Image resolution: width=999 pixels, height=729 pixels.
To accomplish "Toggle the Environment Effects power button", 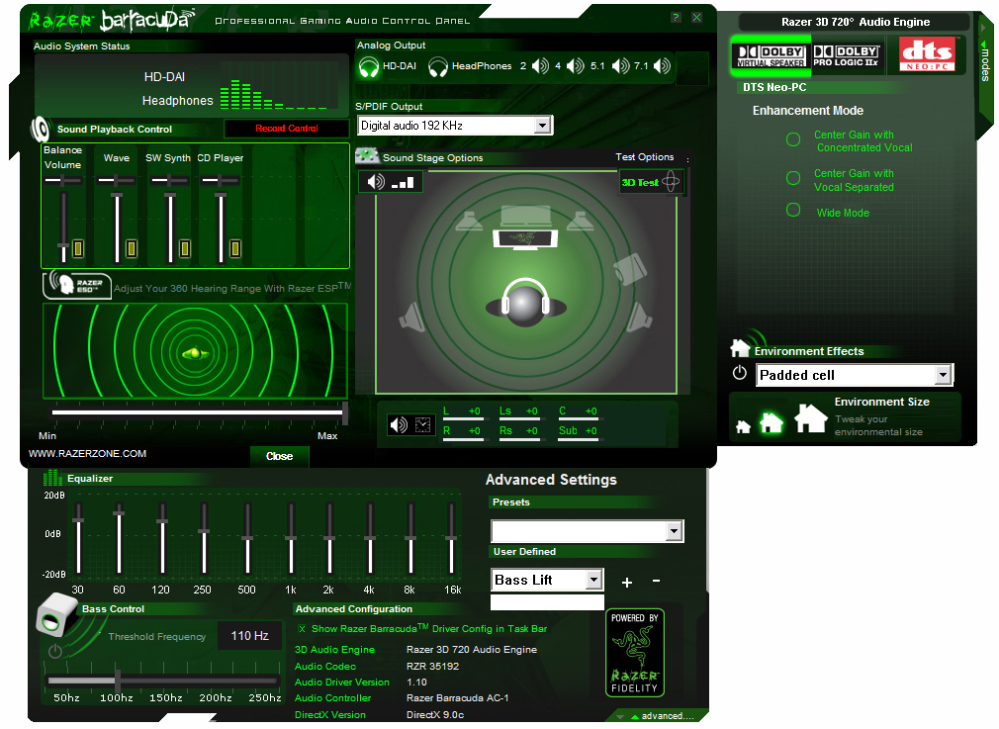I will pyautogui.click(x=739, y=373).
